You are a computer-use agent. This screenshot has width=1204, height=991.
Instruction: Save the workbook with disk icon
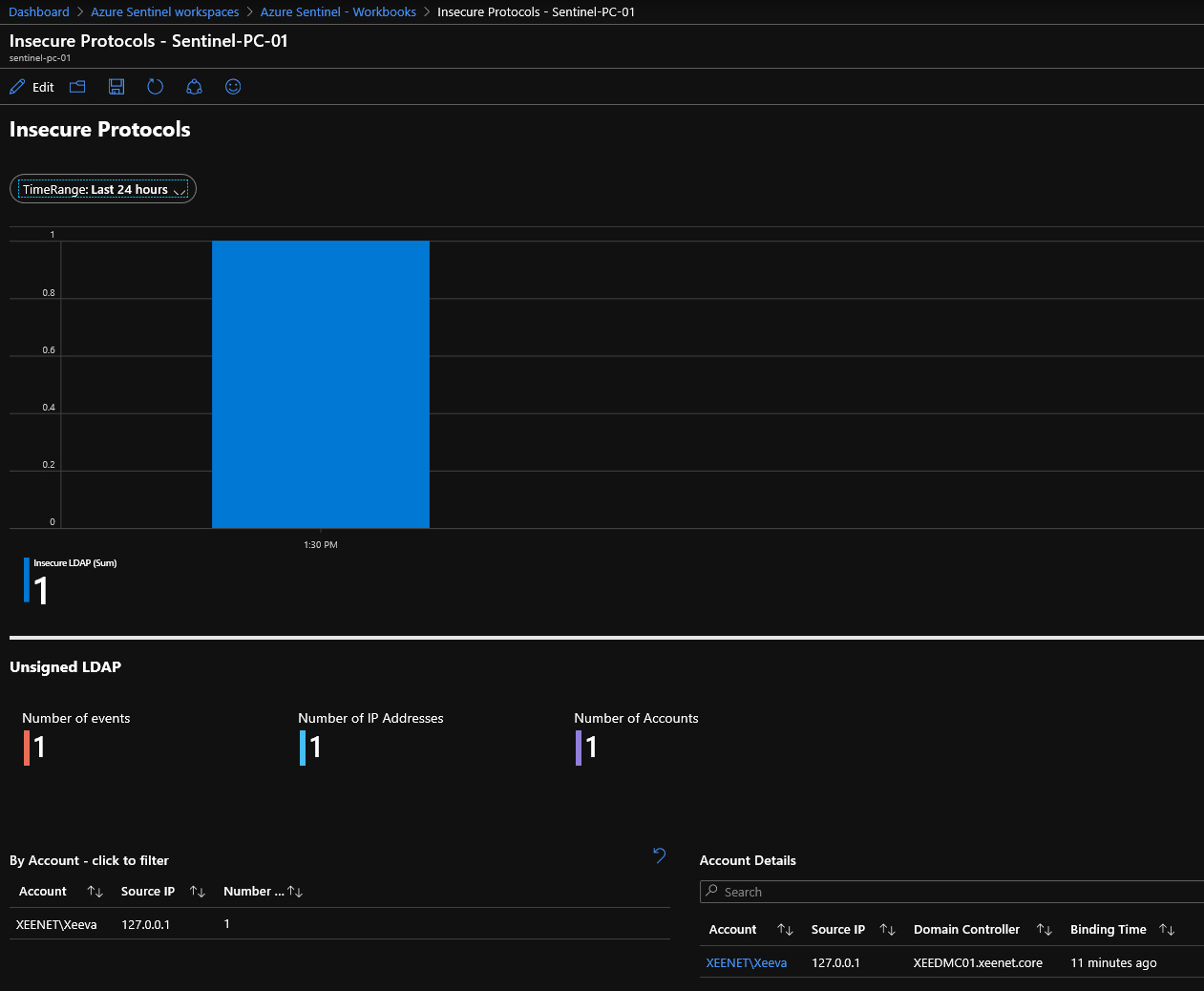[116, 87]
